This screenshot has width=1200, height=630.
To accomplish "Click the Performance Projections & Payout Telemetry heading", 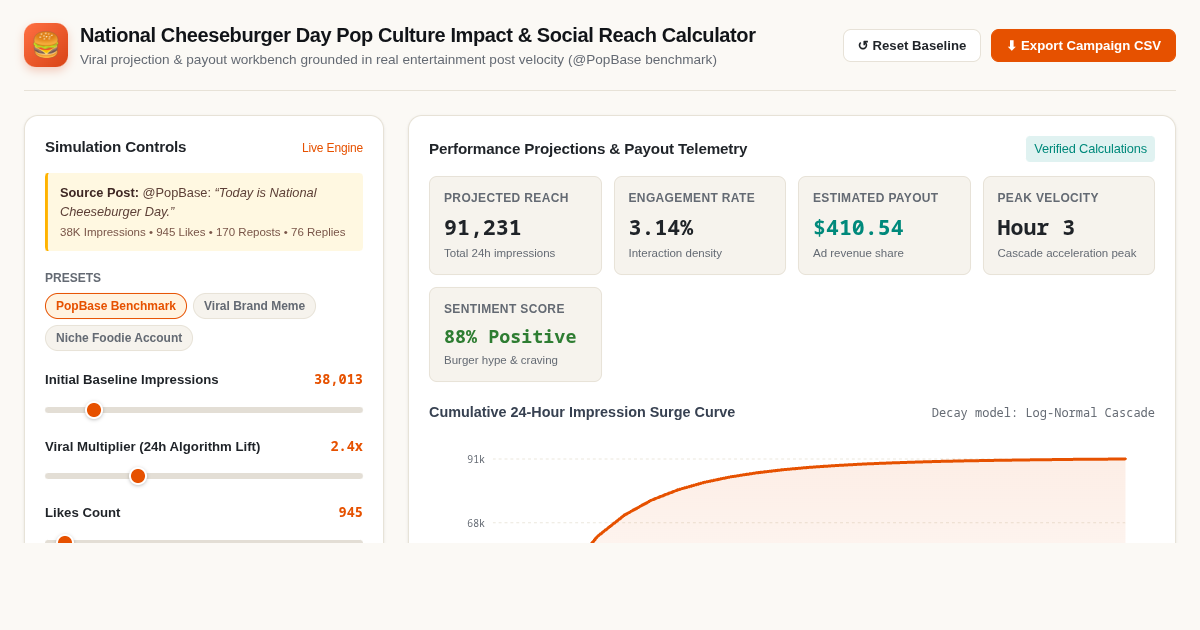I will pyautogui.click(x=588, y=149).
